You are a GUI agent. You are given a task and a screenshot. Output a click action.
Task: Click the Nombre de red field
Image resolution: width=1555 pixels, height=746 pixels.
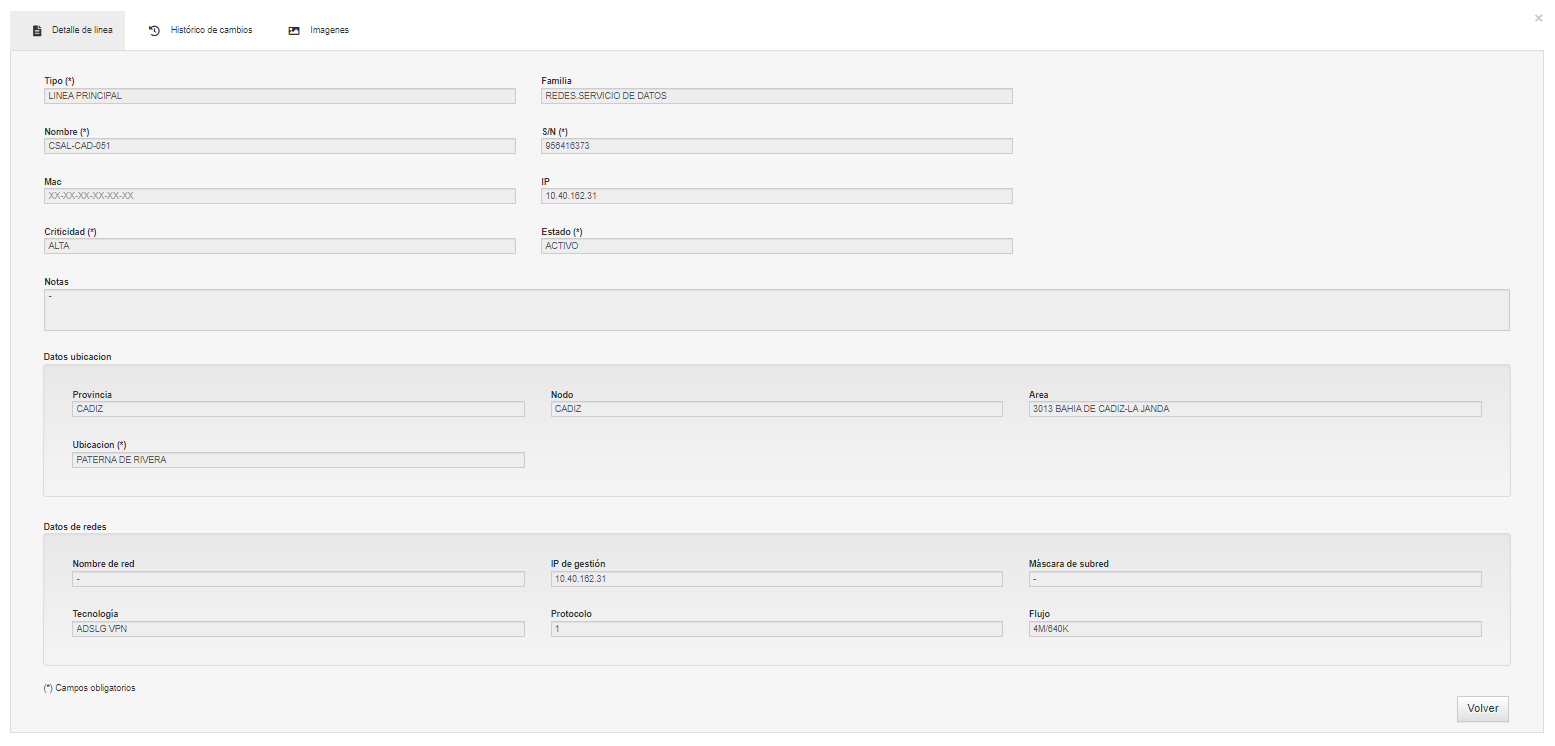point(298,579)
